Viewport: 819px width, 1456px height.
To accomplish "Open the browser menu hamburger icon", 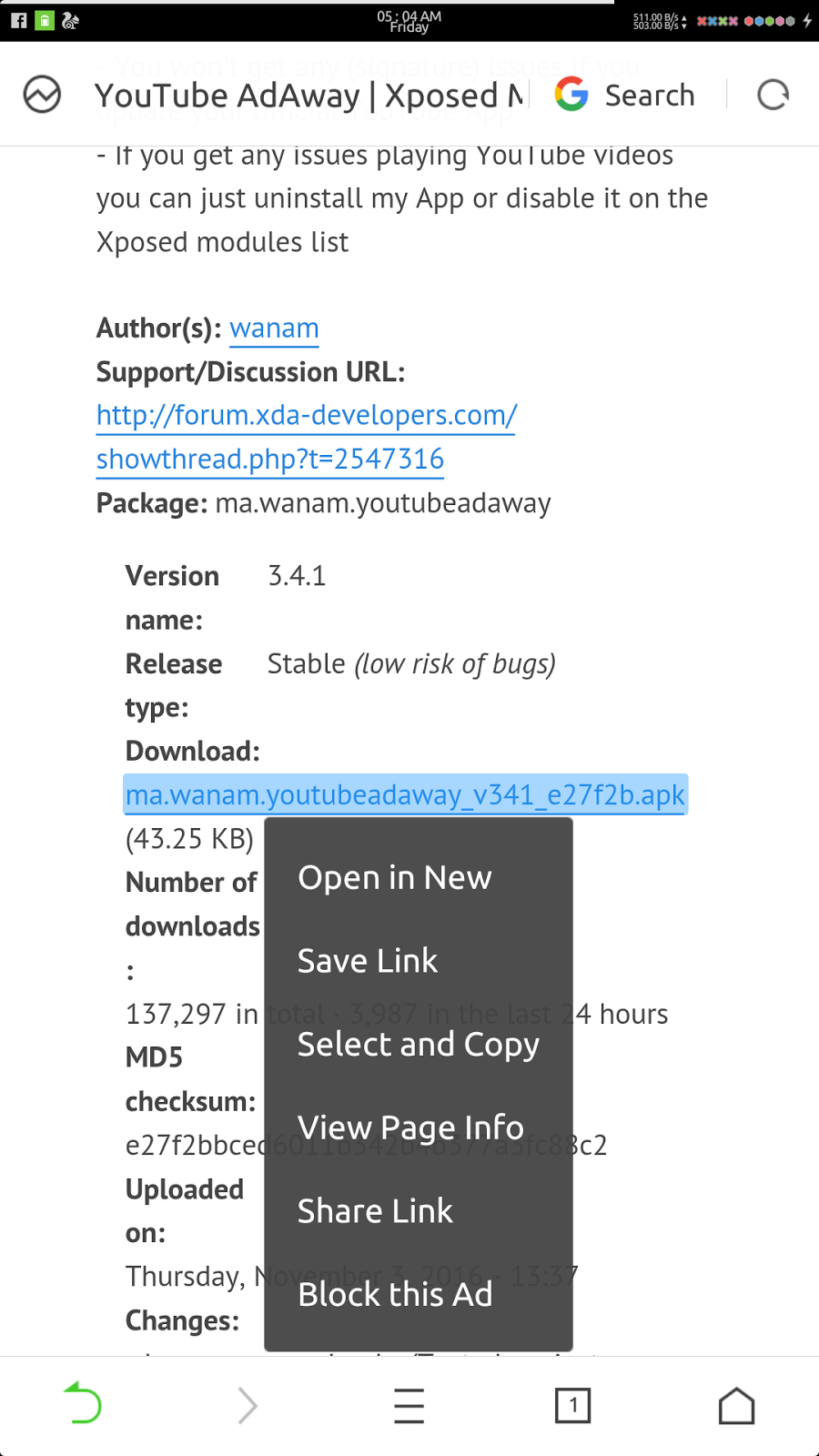I will (409, 1405).
